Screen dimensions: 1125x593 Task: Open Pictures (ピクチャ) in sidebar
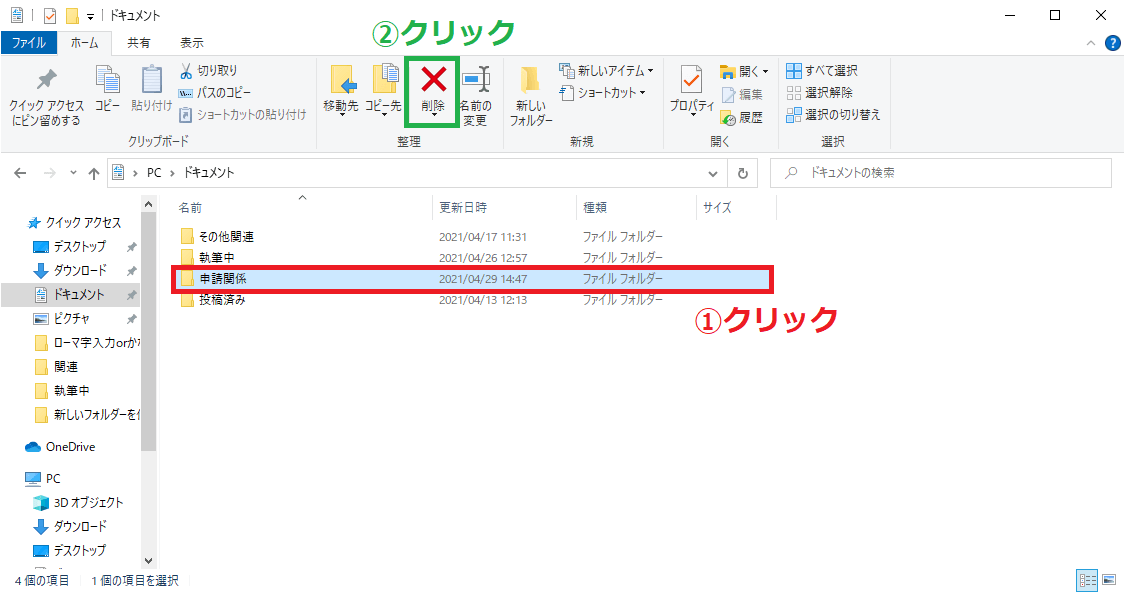point(62,318)
